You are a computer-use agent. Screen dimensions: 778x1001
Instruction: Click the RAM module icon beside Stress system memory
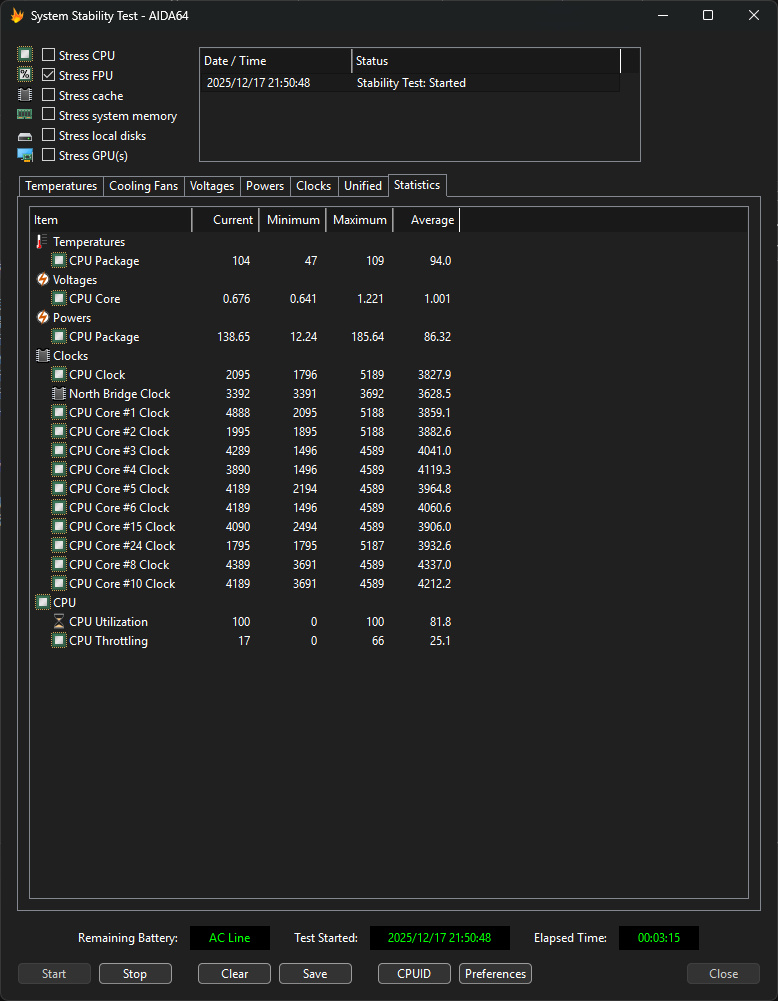[25, 115]
